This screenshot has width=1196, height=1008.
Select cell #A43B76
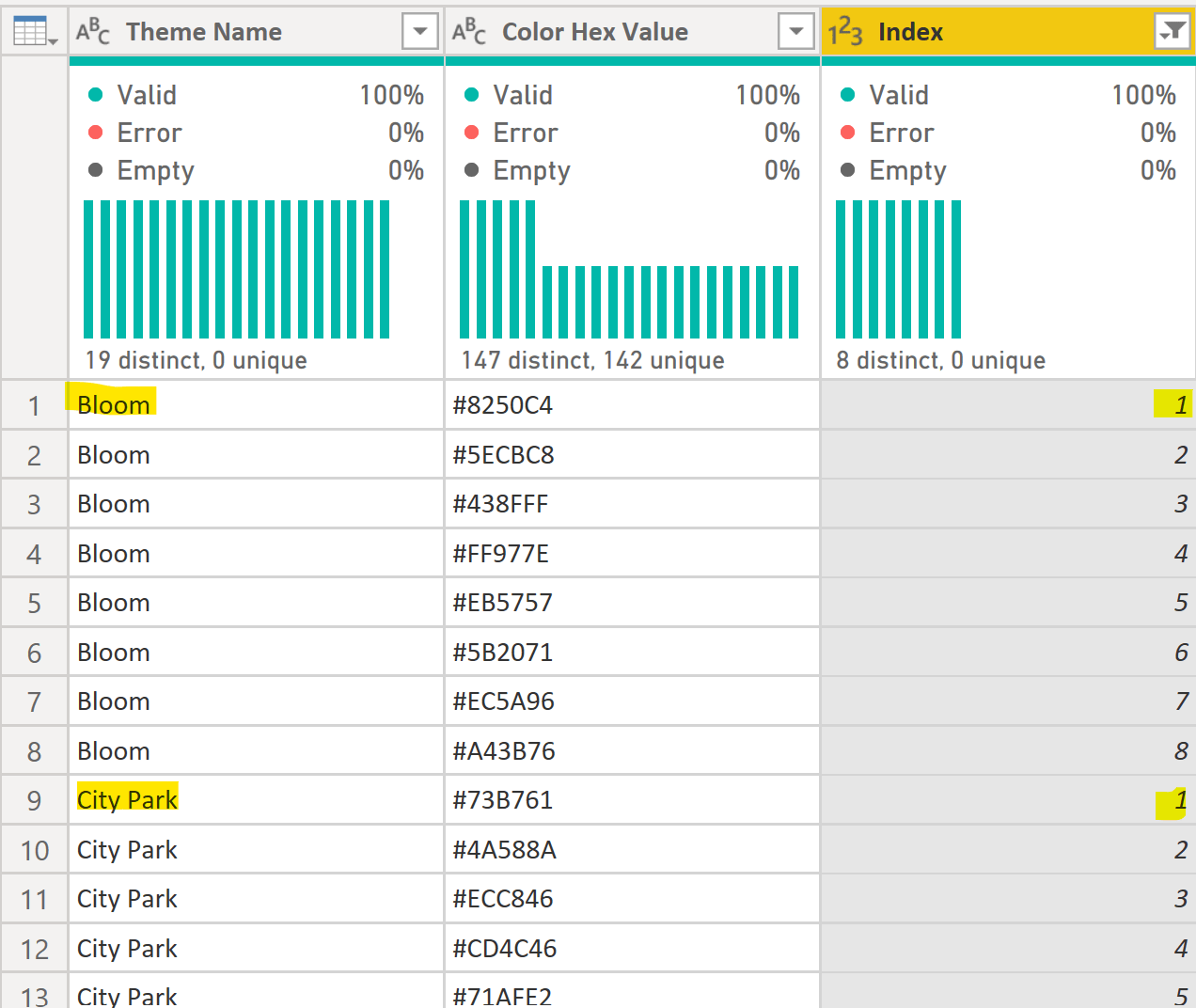point(632,751)
